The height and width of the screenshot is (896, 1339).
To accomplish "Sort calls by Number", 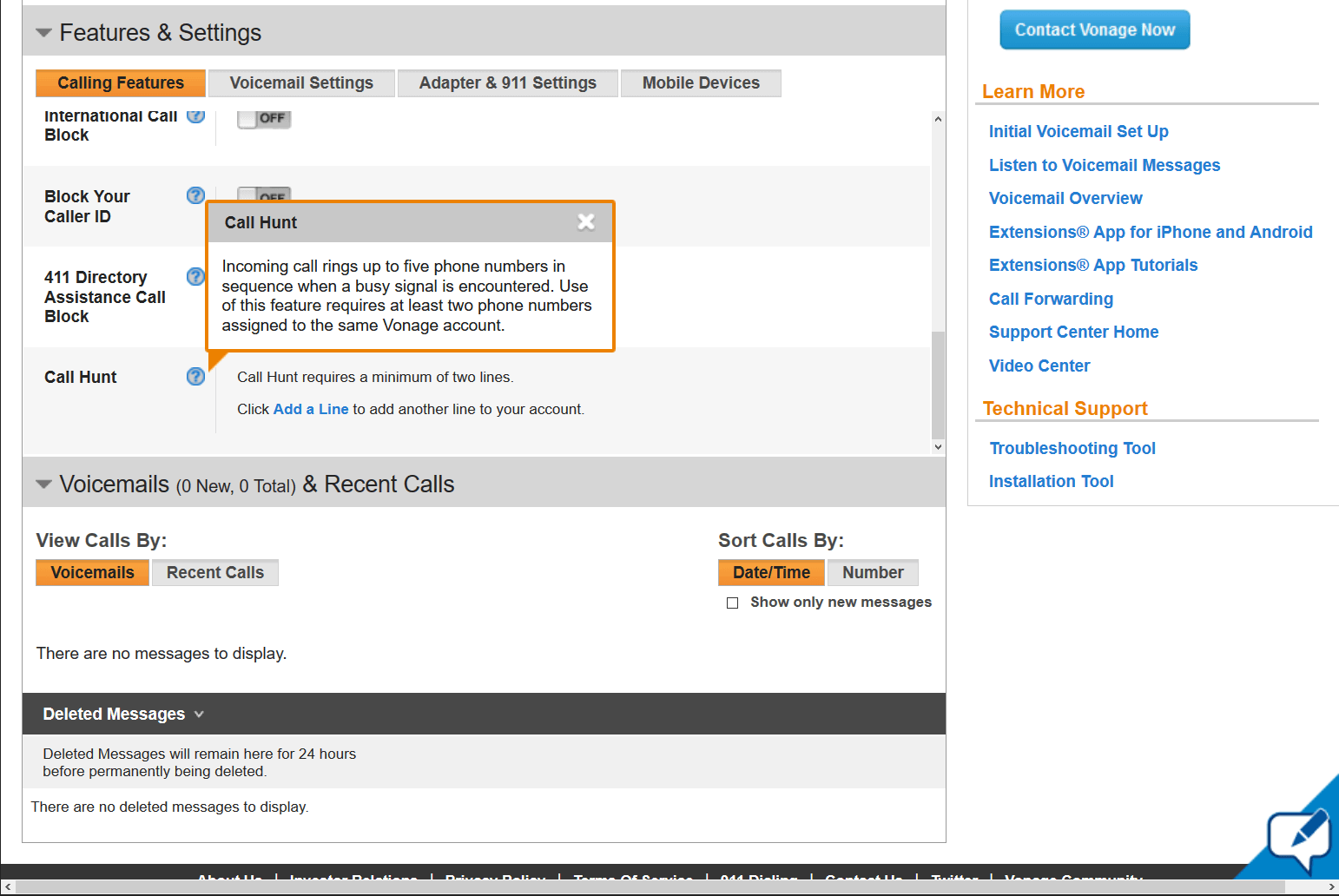I will click(873, 573).
